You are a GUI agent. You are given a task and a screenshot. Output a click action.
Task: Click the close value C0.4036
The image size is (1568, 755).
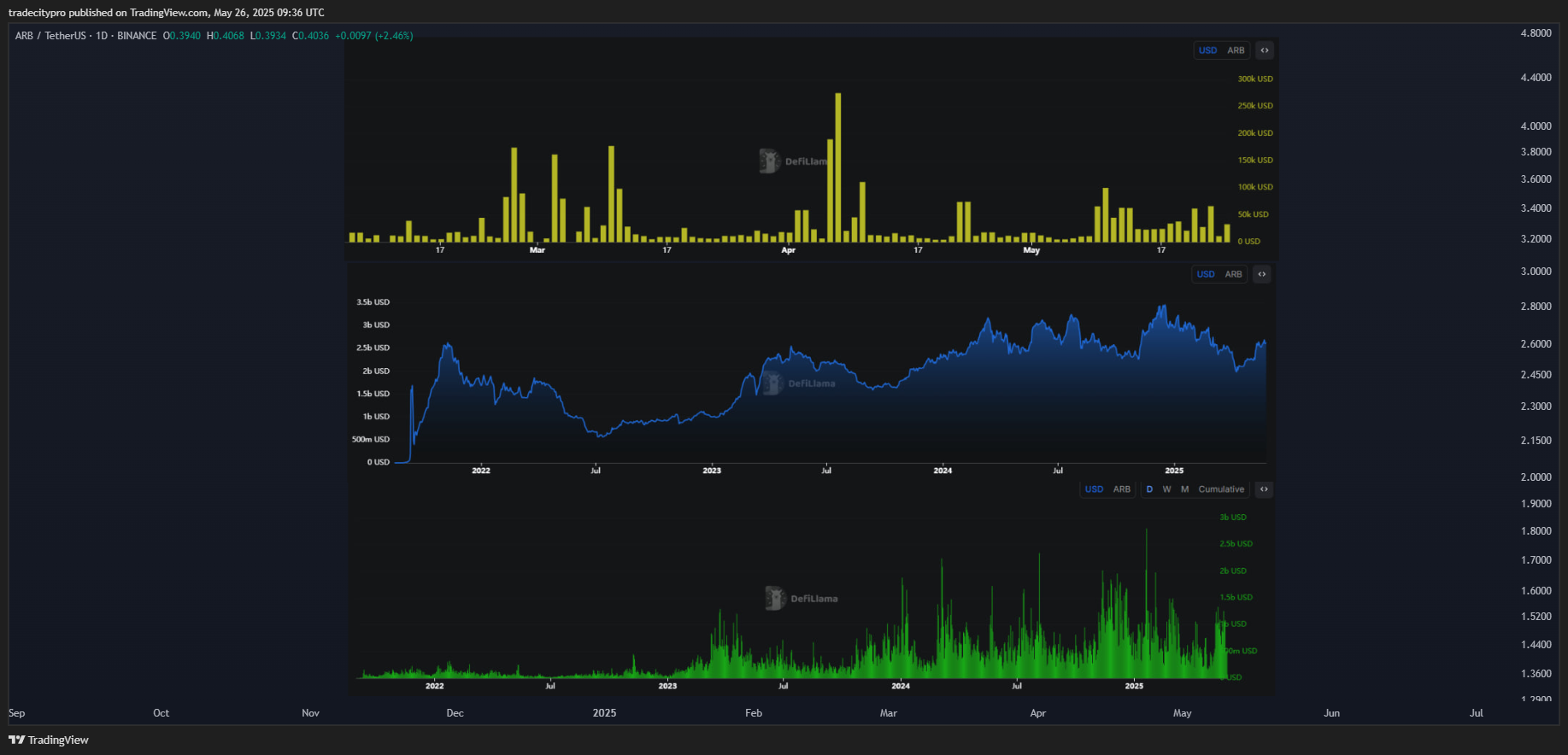(311, 36)
